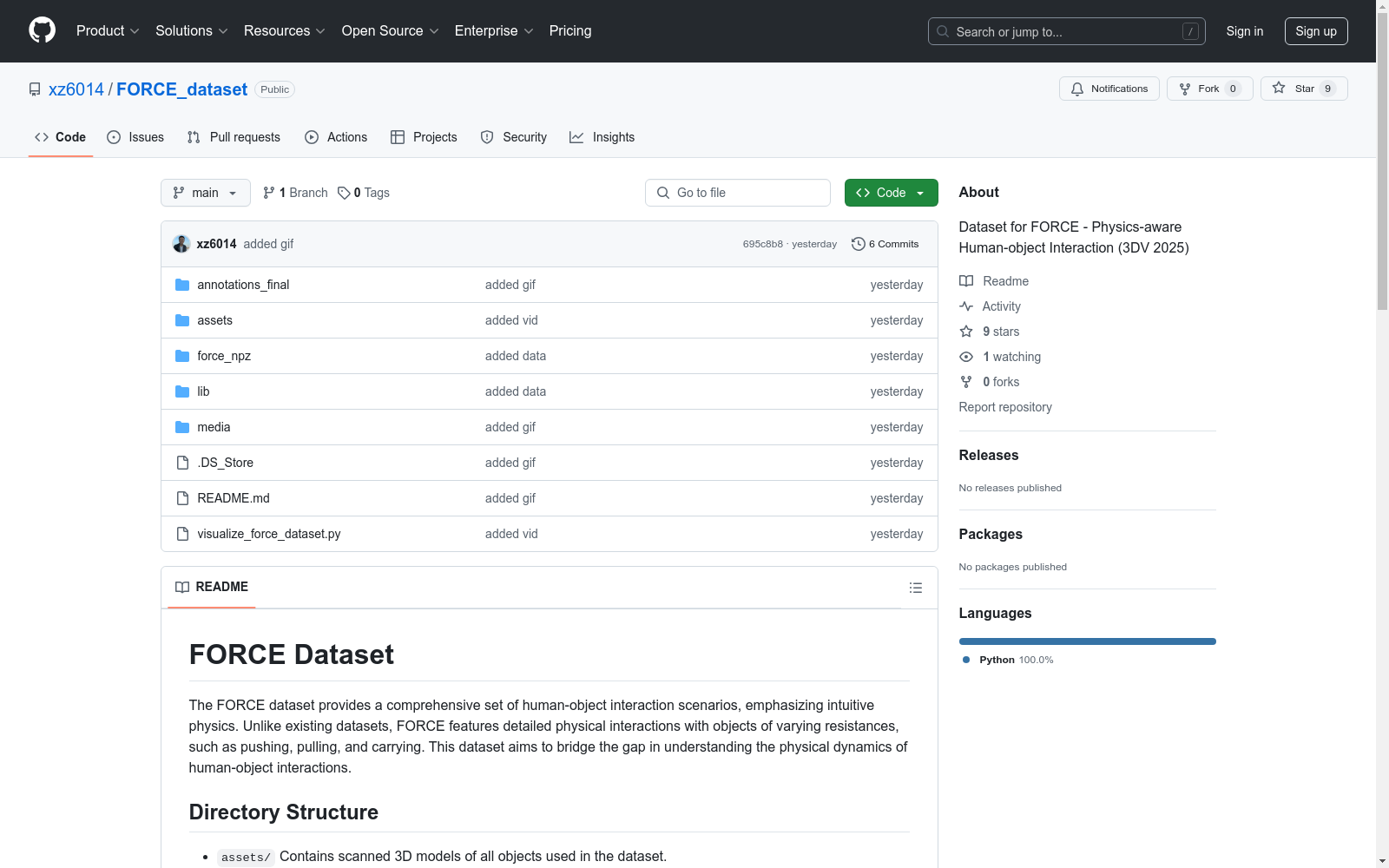Click the Python 100.0% language link
Viewport: 1389px width, 868px height.
[x=1008, y=660]
